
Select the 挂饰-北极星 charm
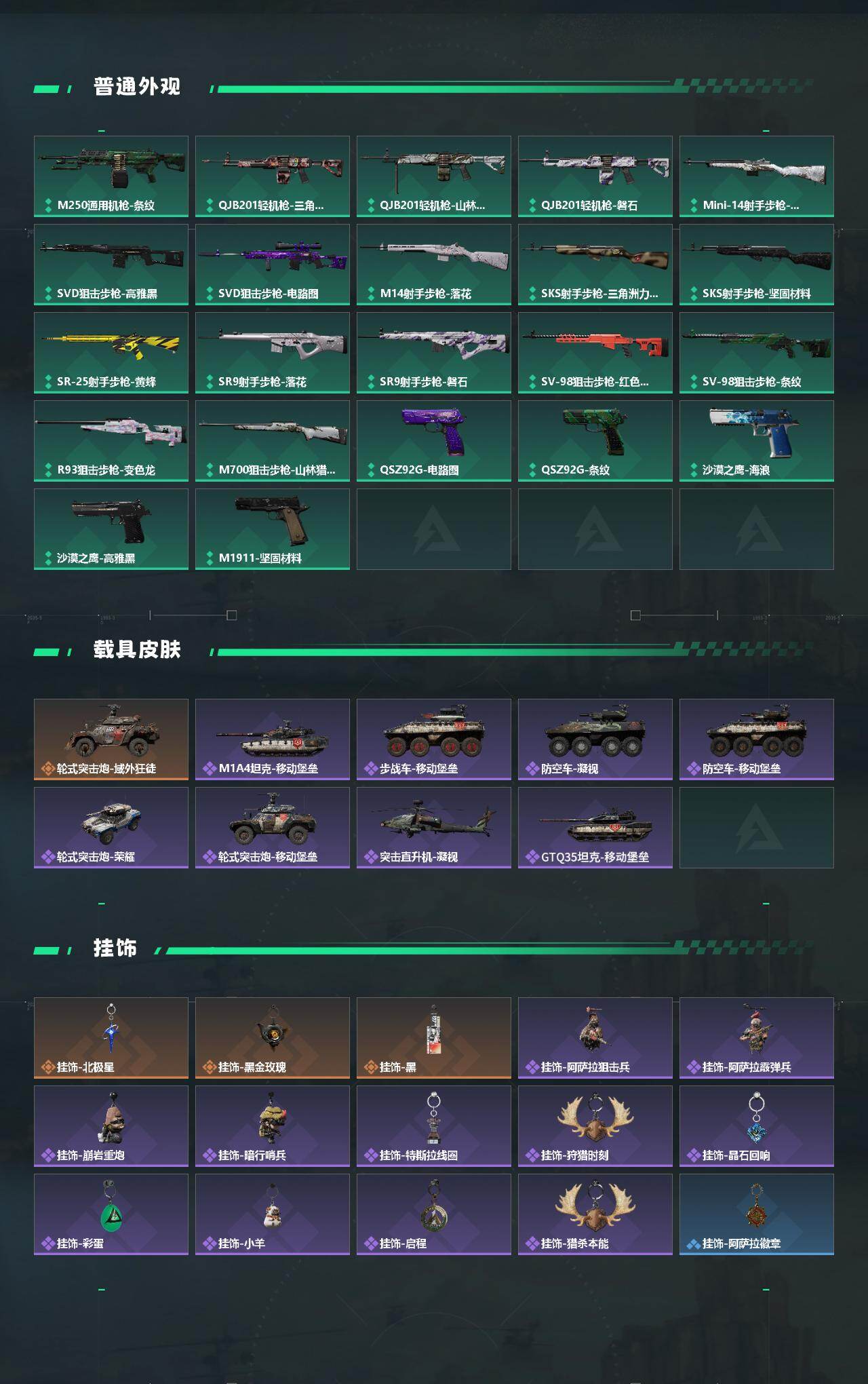(x=111, y=1038)
